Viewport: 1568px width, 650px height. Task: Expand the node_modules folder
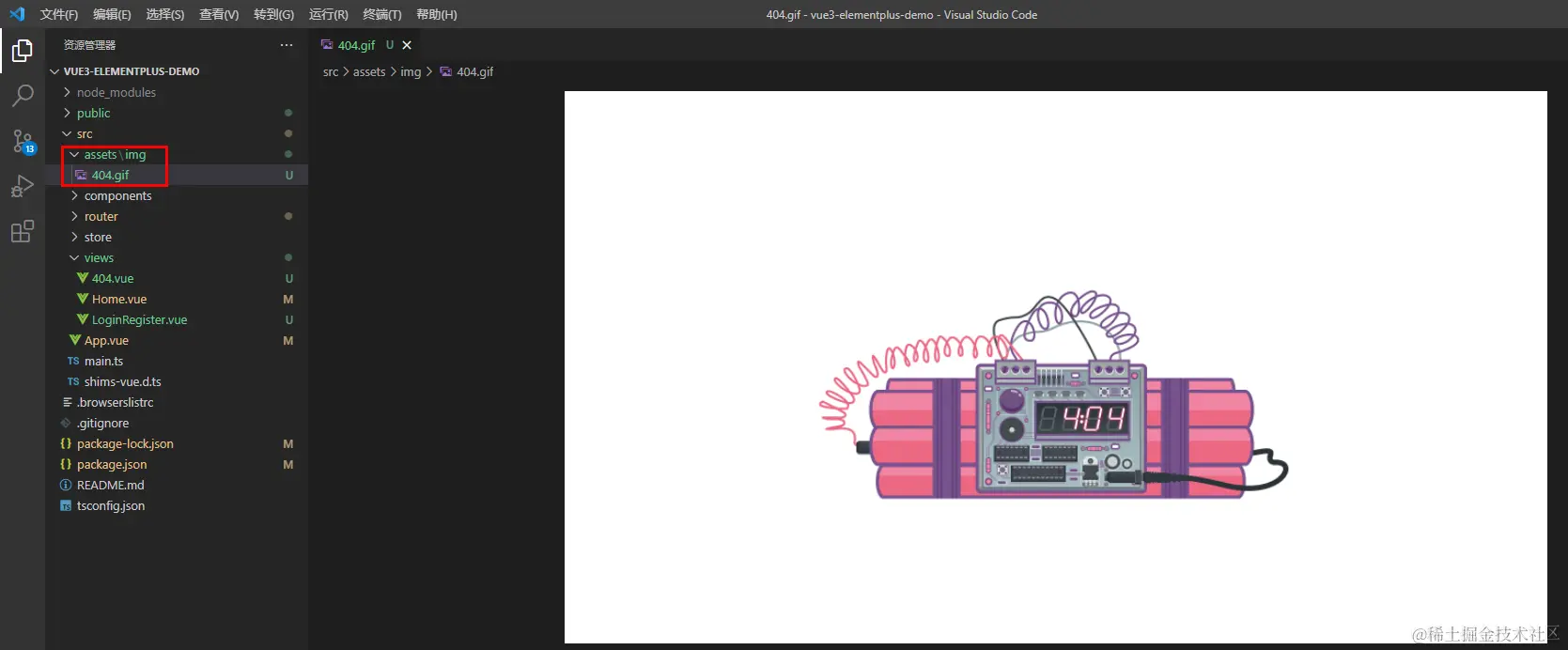click(67, 92)
